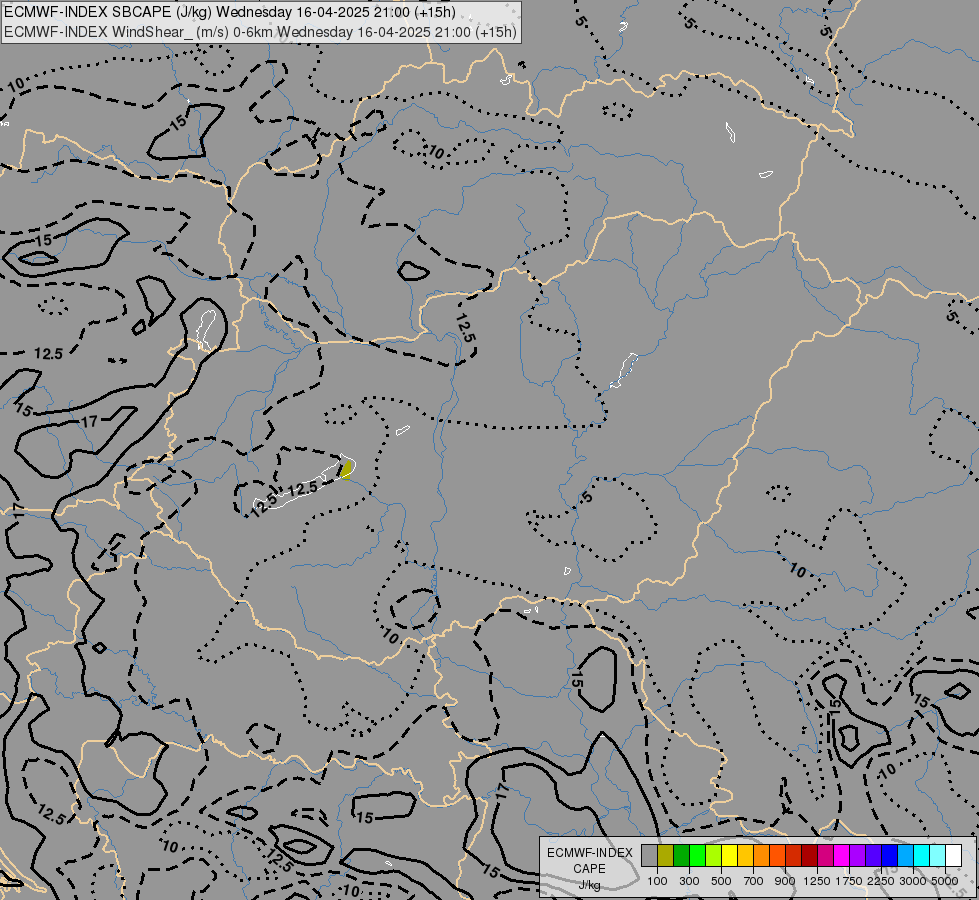Click the olive CAPE patch on the map

click(x=347, y=470)
